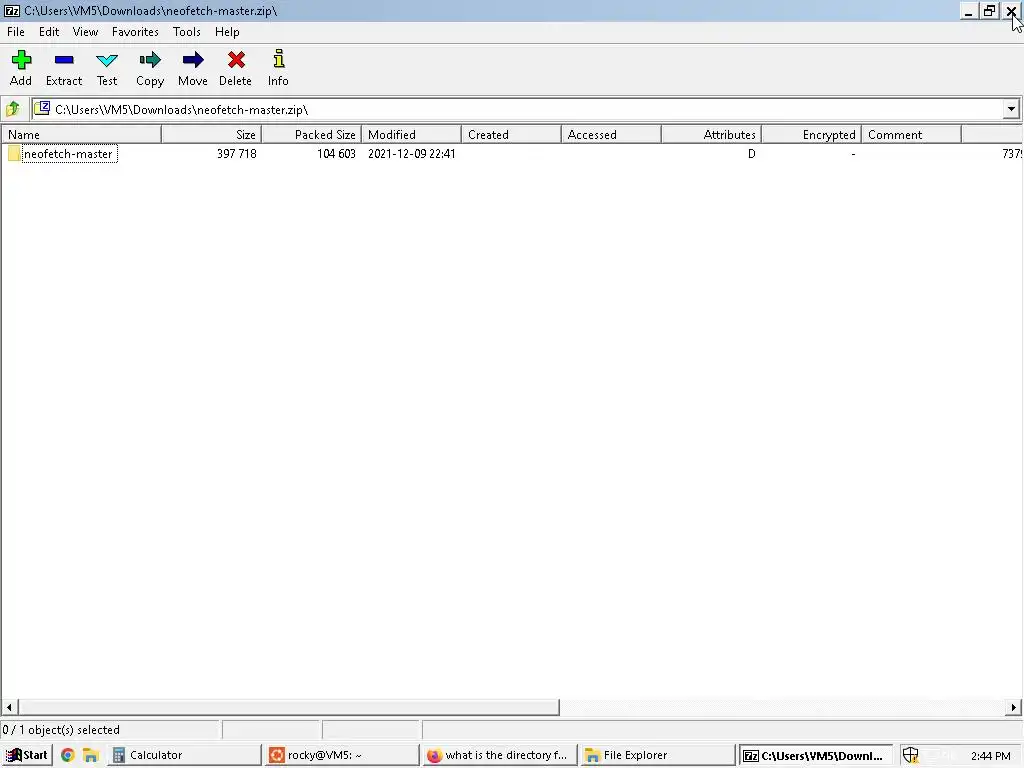Sort by the Attributes column header
Screen dimensions: 1024x768
712,135
